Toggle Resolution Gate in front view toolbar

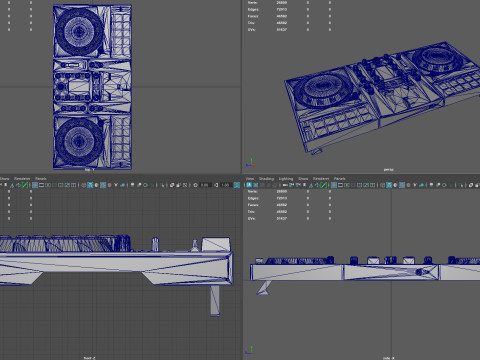coord(48,185)
